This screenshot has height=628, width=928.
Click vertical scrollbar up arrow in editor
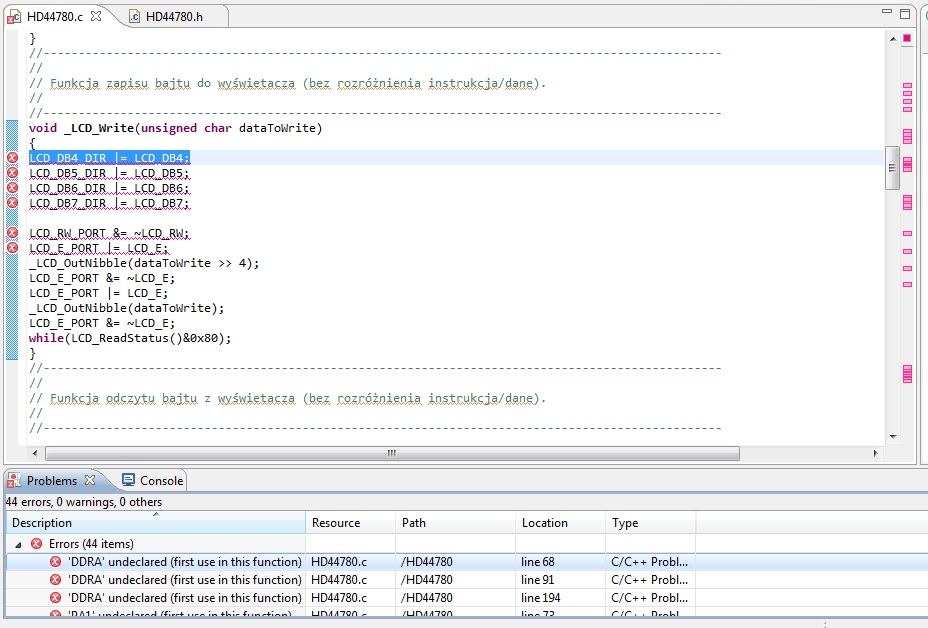coord(892,39)
